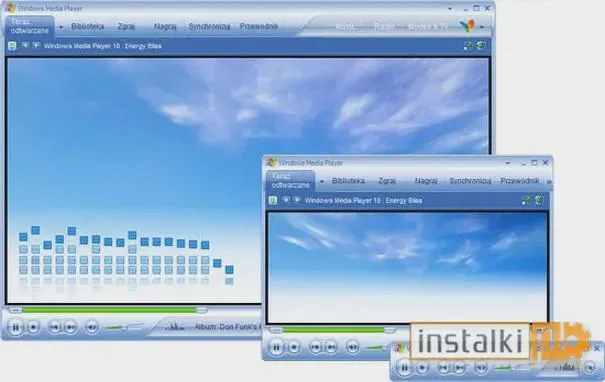605x382 pixels.
Task: Open title bar menu arrow in medium window
Action: pos(508,163)
